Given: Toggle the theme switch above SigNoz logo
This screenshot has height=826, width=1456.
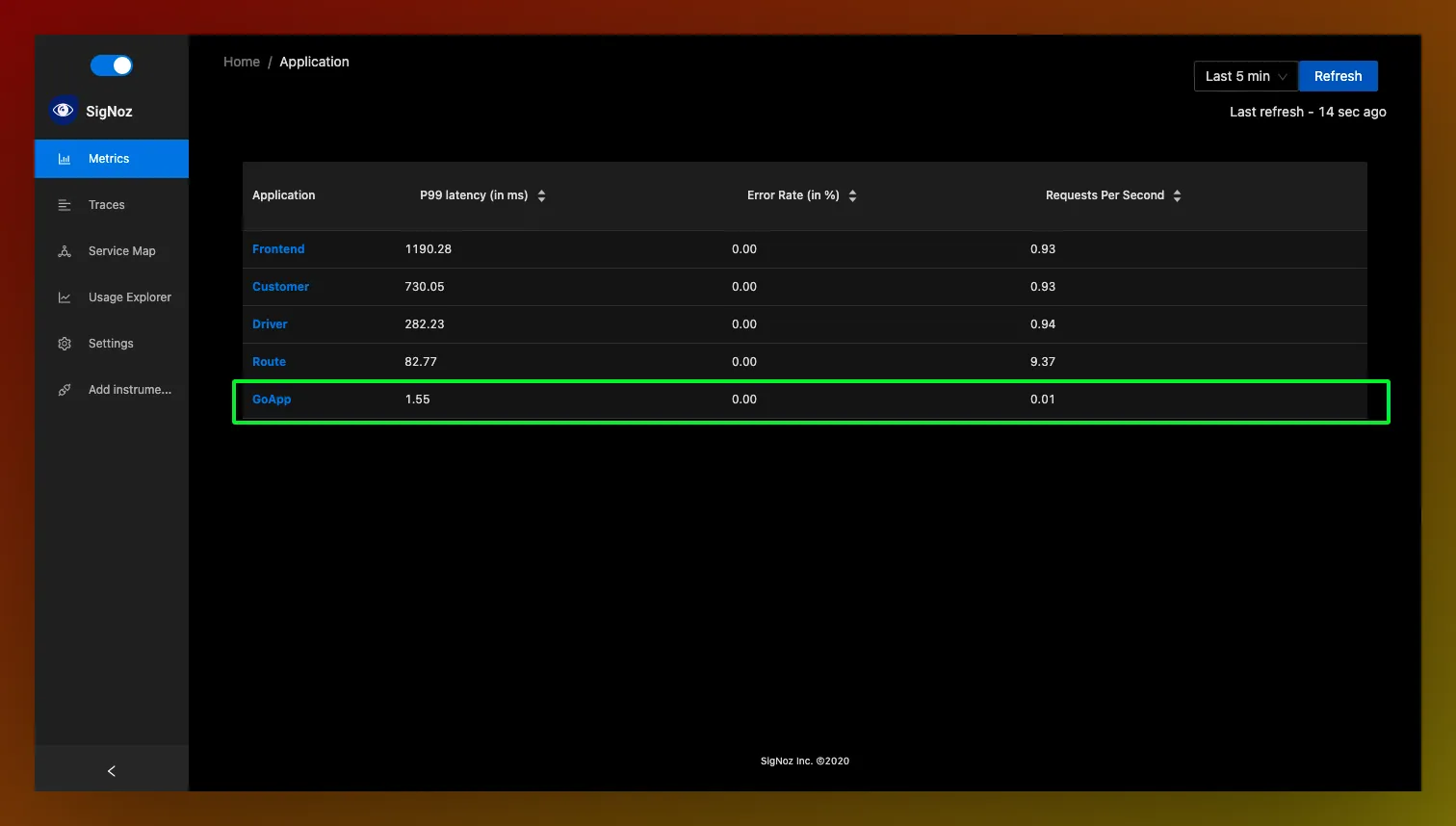Looking at the screenshot, I should pos(112,65).
